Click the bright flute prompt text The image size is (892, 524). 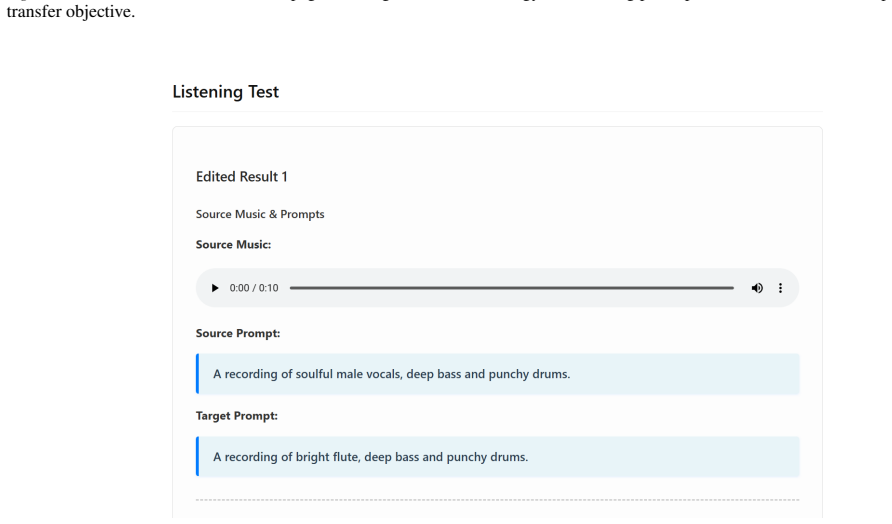370,457
